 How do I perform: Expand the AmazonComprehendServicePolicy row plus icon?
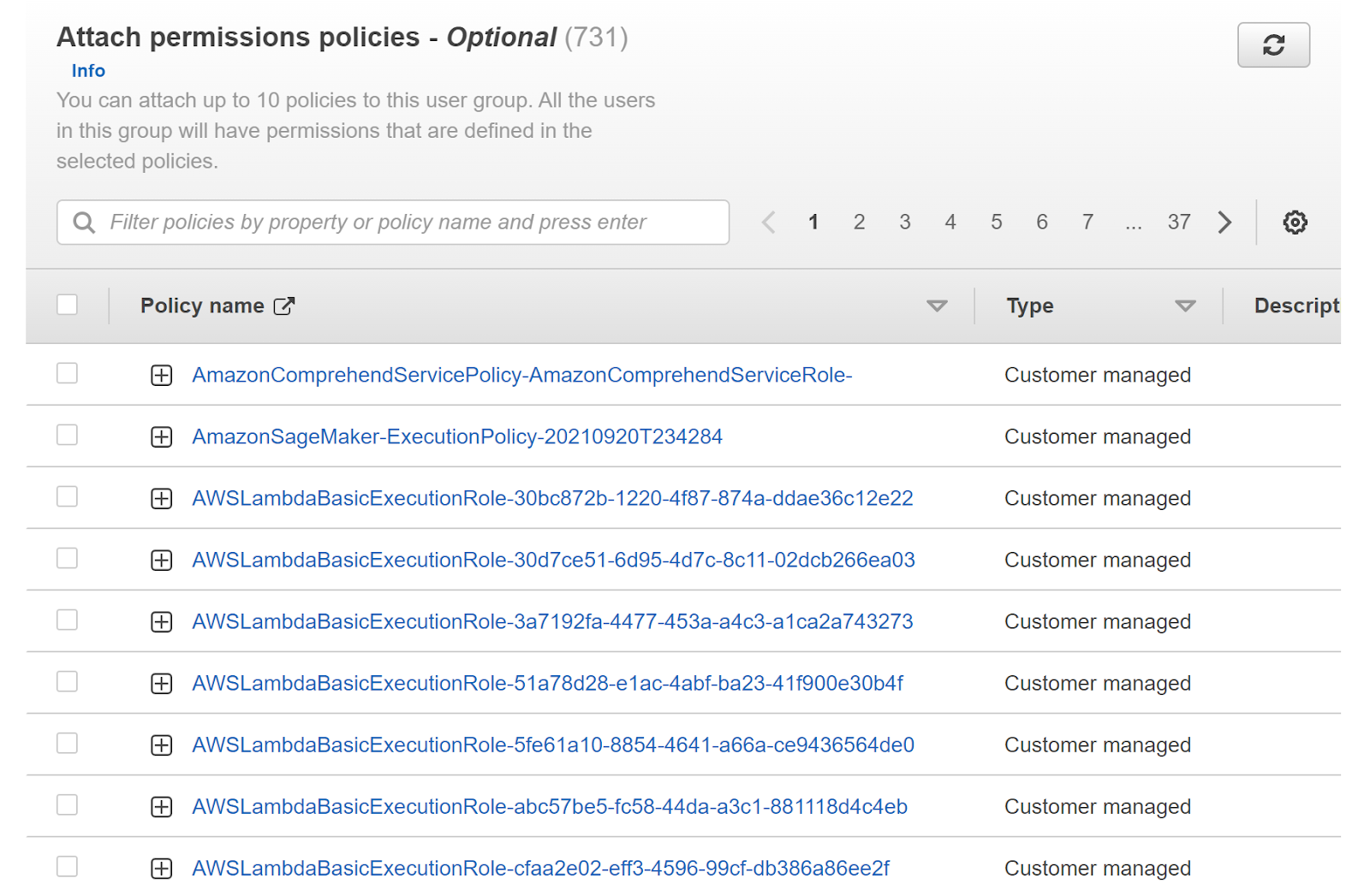(x=161, y=376)
